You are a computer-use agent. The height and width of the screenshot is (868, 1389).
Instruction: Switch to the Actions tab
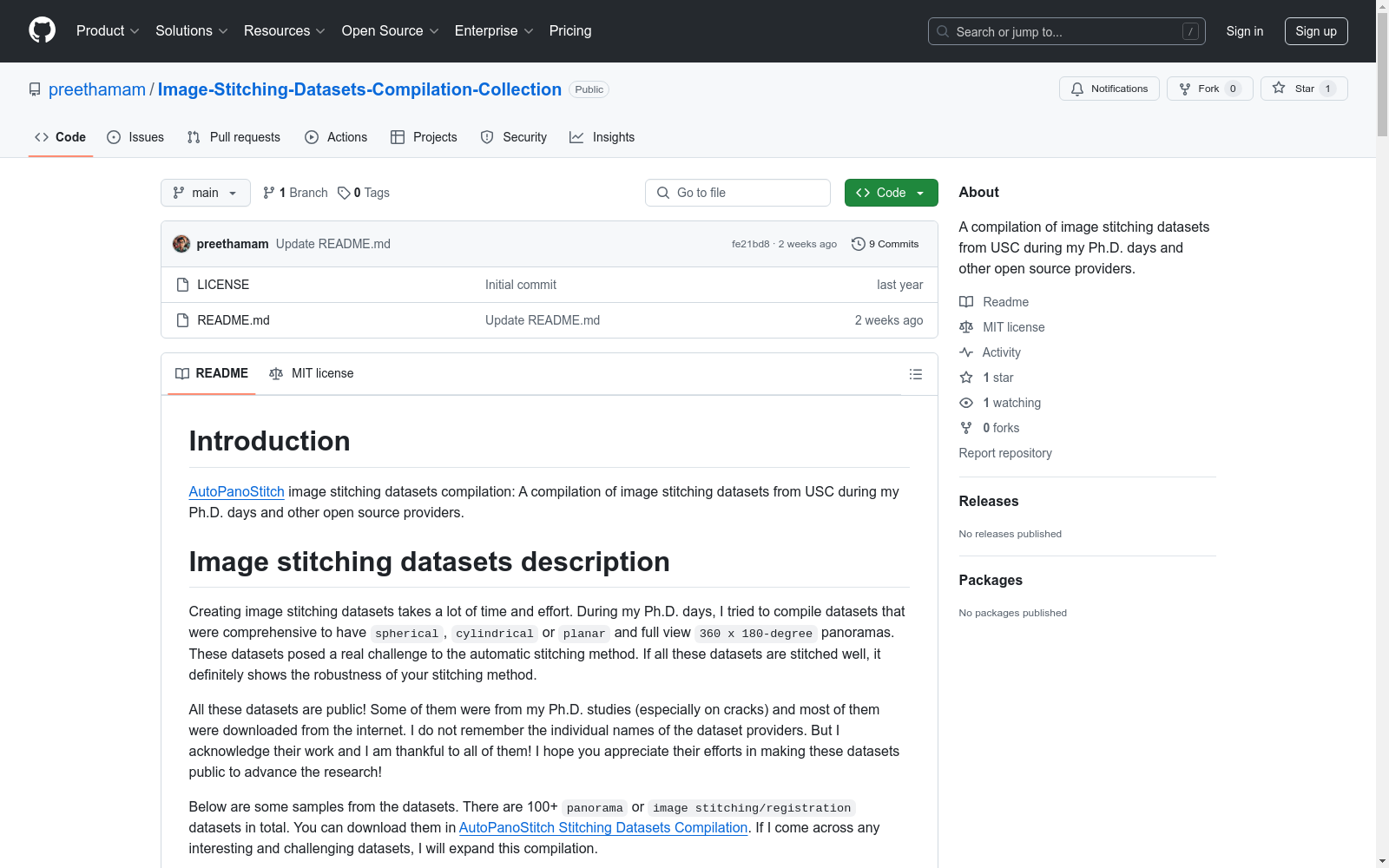[x=336, y=137]
